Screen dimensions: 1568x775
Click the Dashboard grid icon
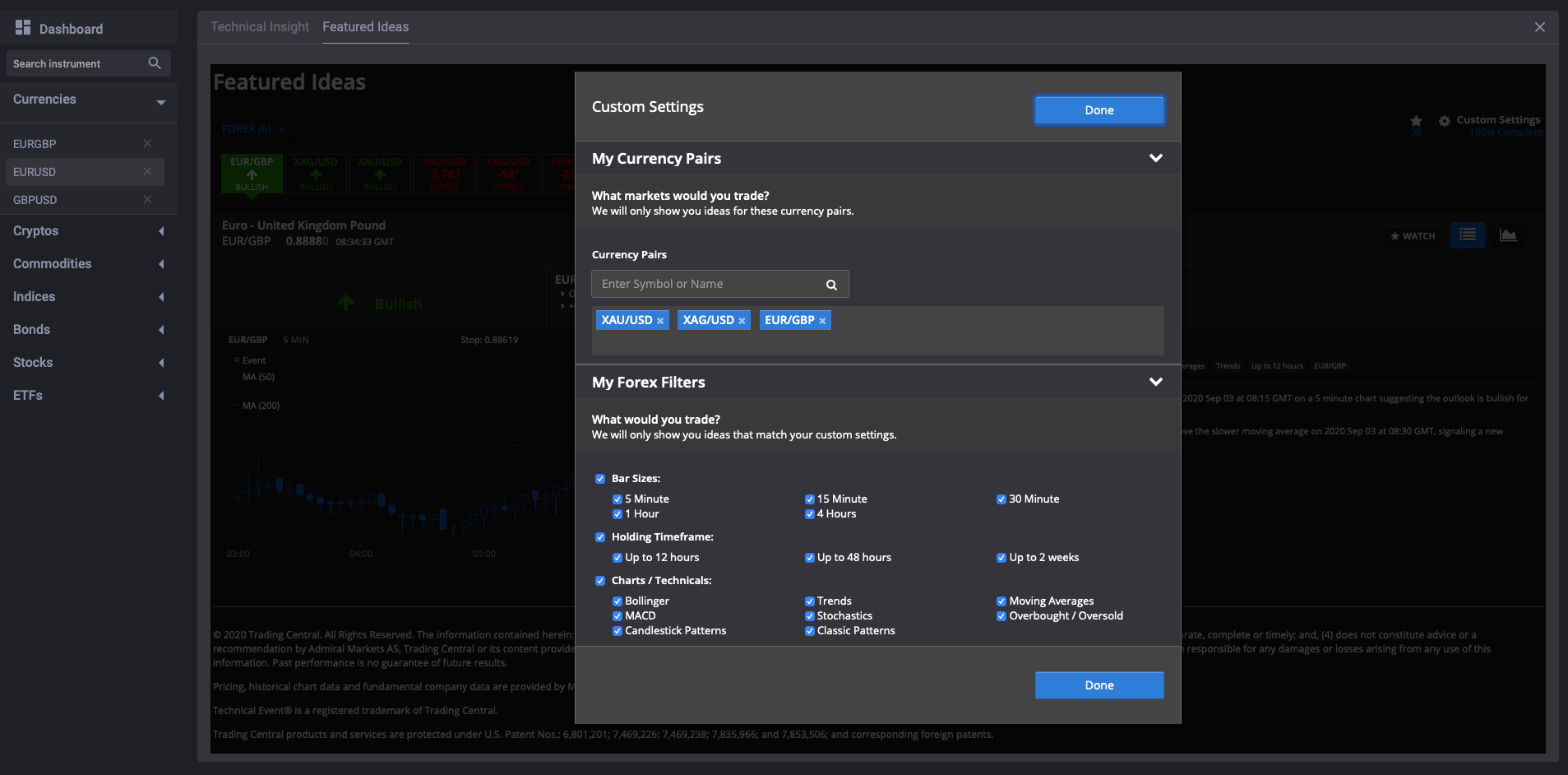tap(23, 28)
